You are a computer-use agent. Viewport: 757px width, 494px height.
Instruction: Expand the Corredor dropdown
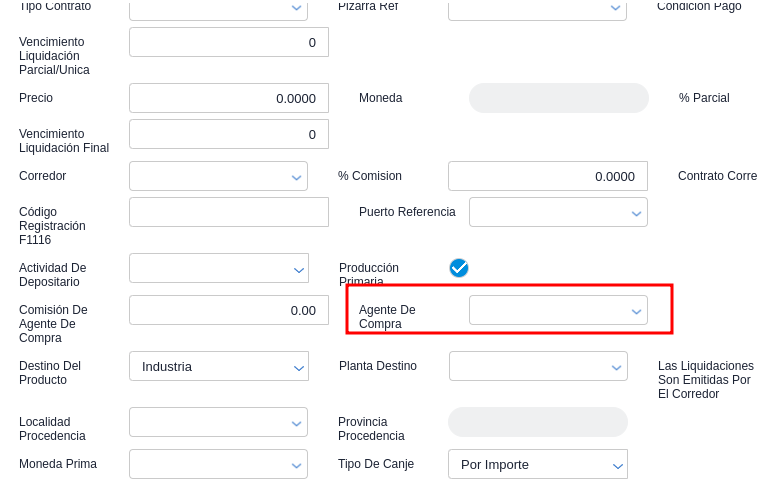pos(218,176)
